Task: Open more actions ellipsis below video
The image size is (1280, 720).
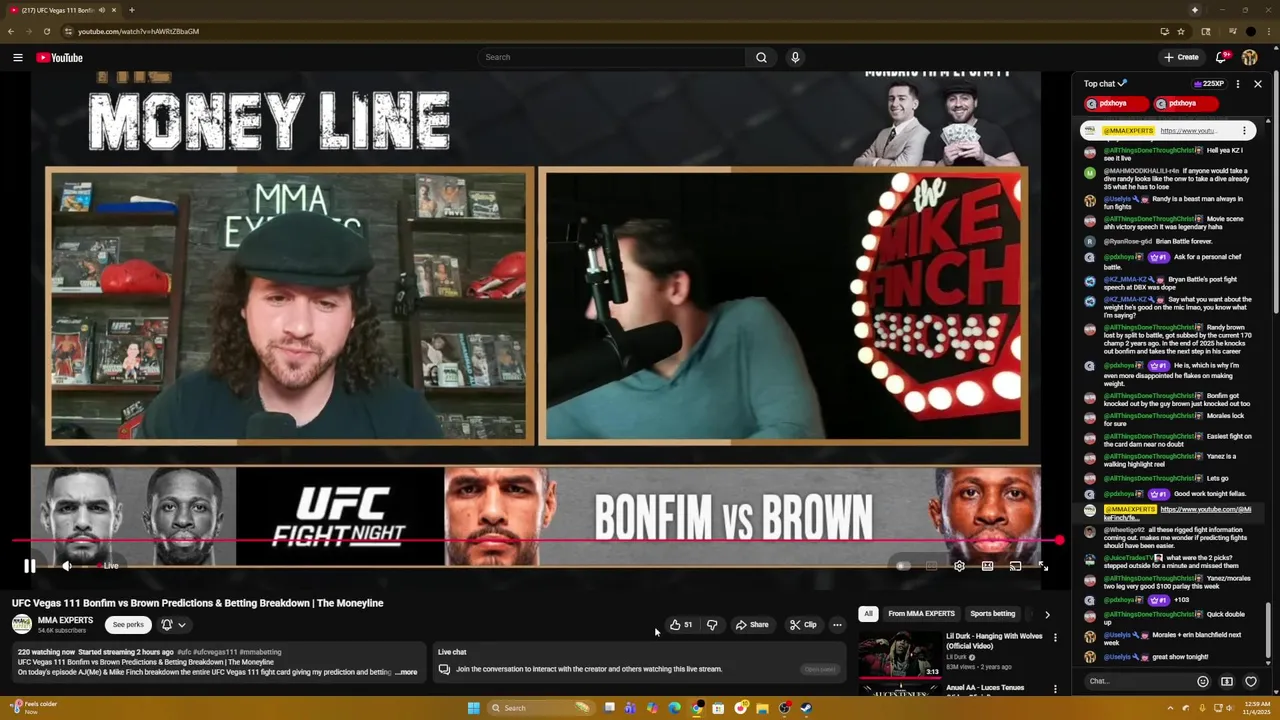Action: tap(837, 625)
